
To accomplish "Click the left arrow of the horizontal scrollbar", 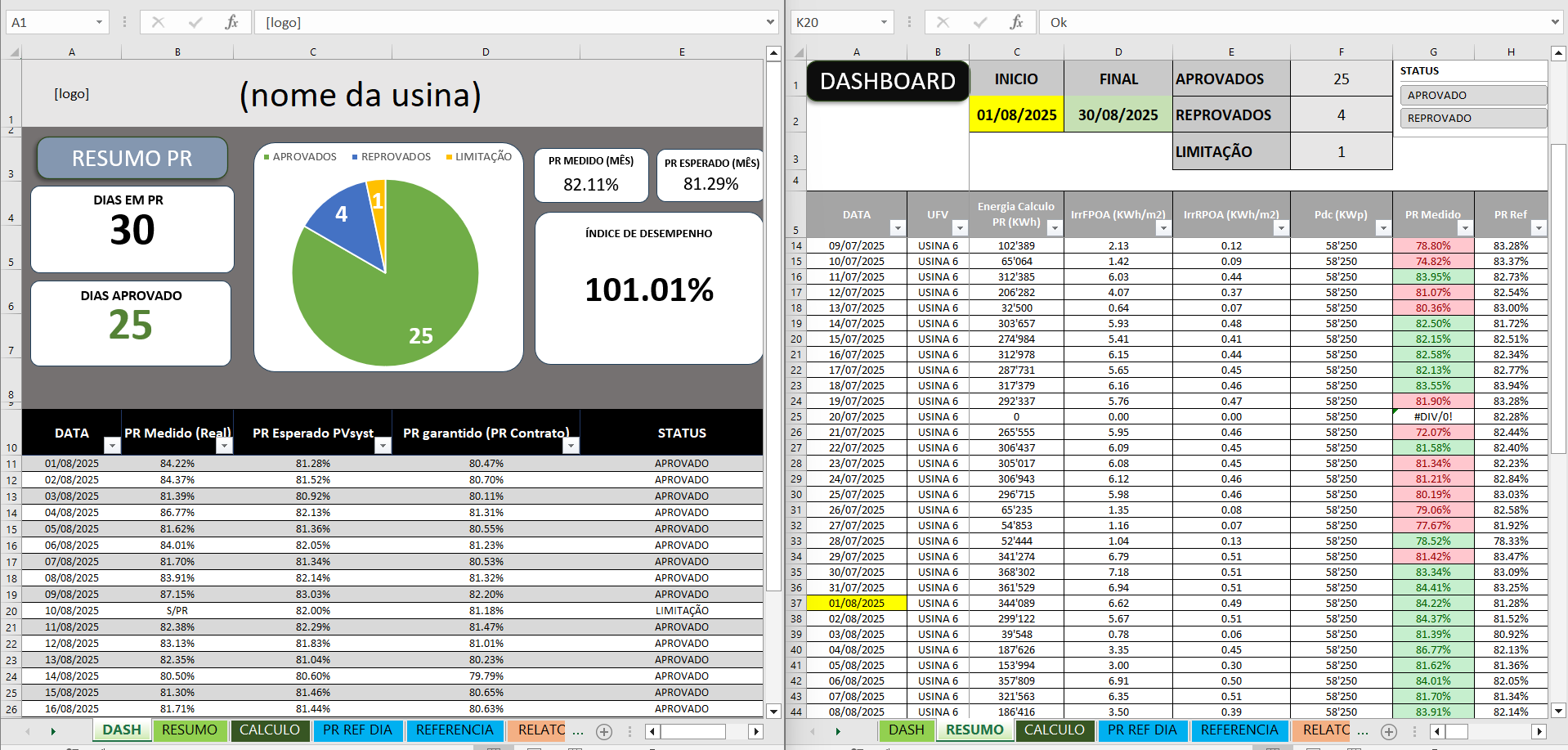I will tap(654, 730).
